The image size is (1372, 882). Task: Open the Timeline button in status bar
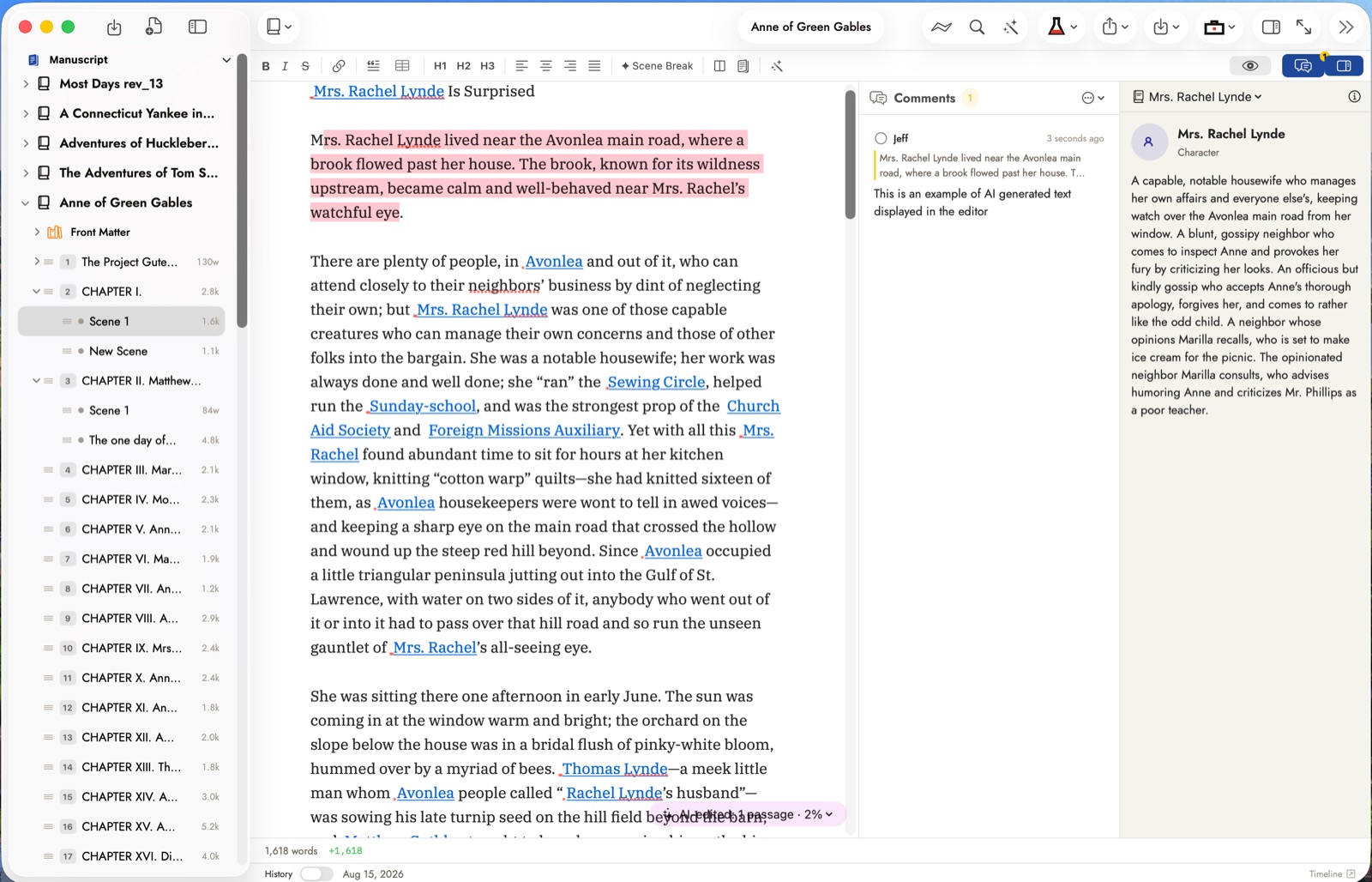click(x=1332, y=874)
